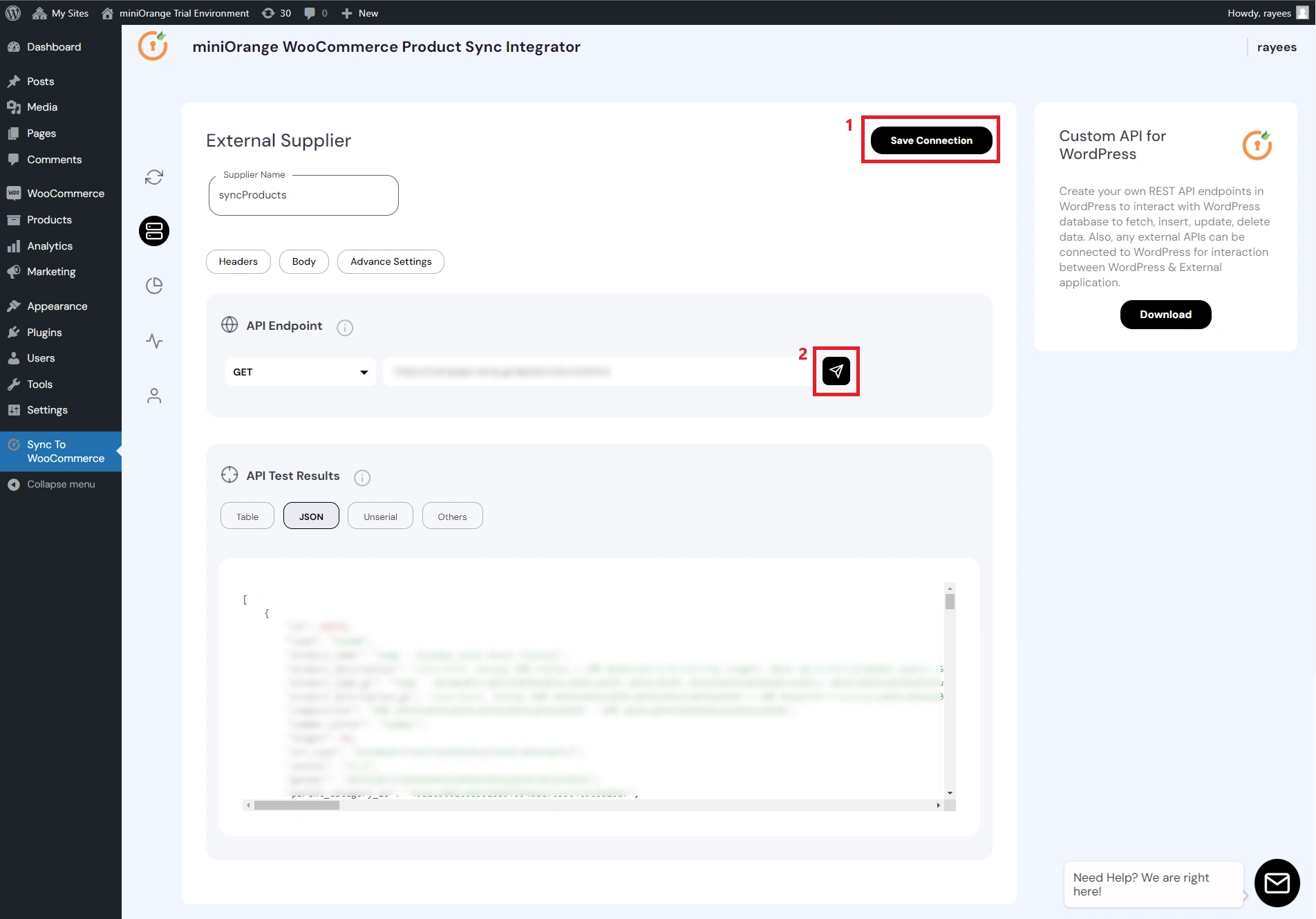
Task: Switch results view to JSON
Action: pos(311,517)
